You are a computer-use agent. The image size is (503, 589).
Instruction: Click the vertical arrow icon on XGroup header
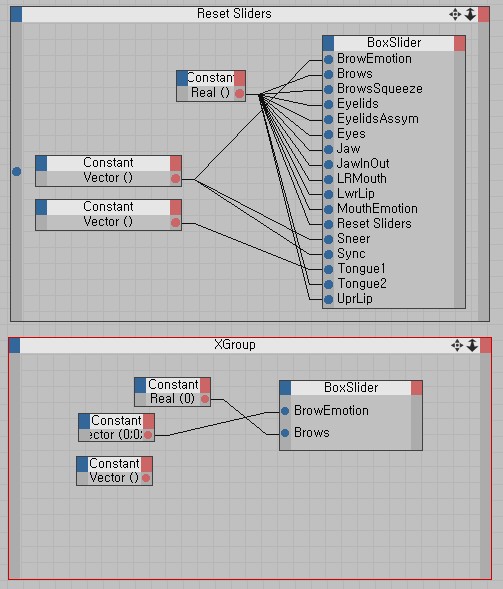472,345
